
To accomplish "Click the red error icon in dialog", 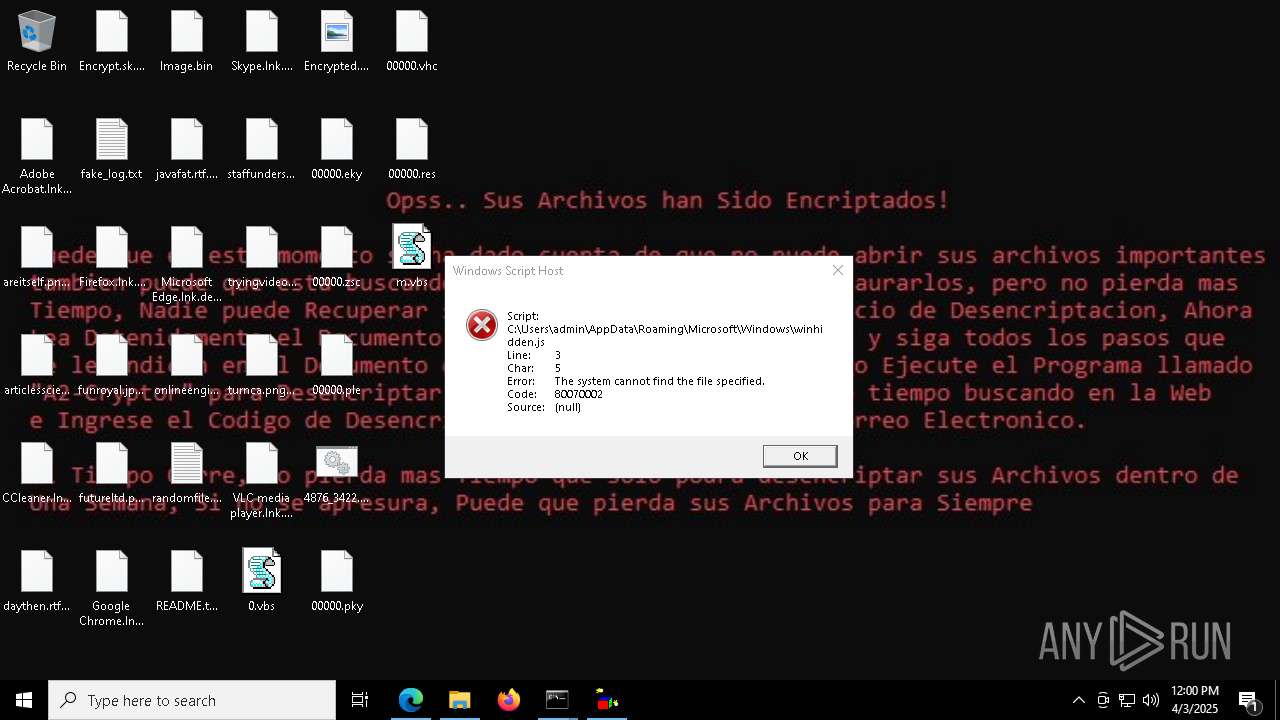I will click(482, 325).
